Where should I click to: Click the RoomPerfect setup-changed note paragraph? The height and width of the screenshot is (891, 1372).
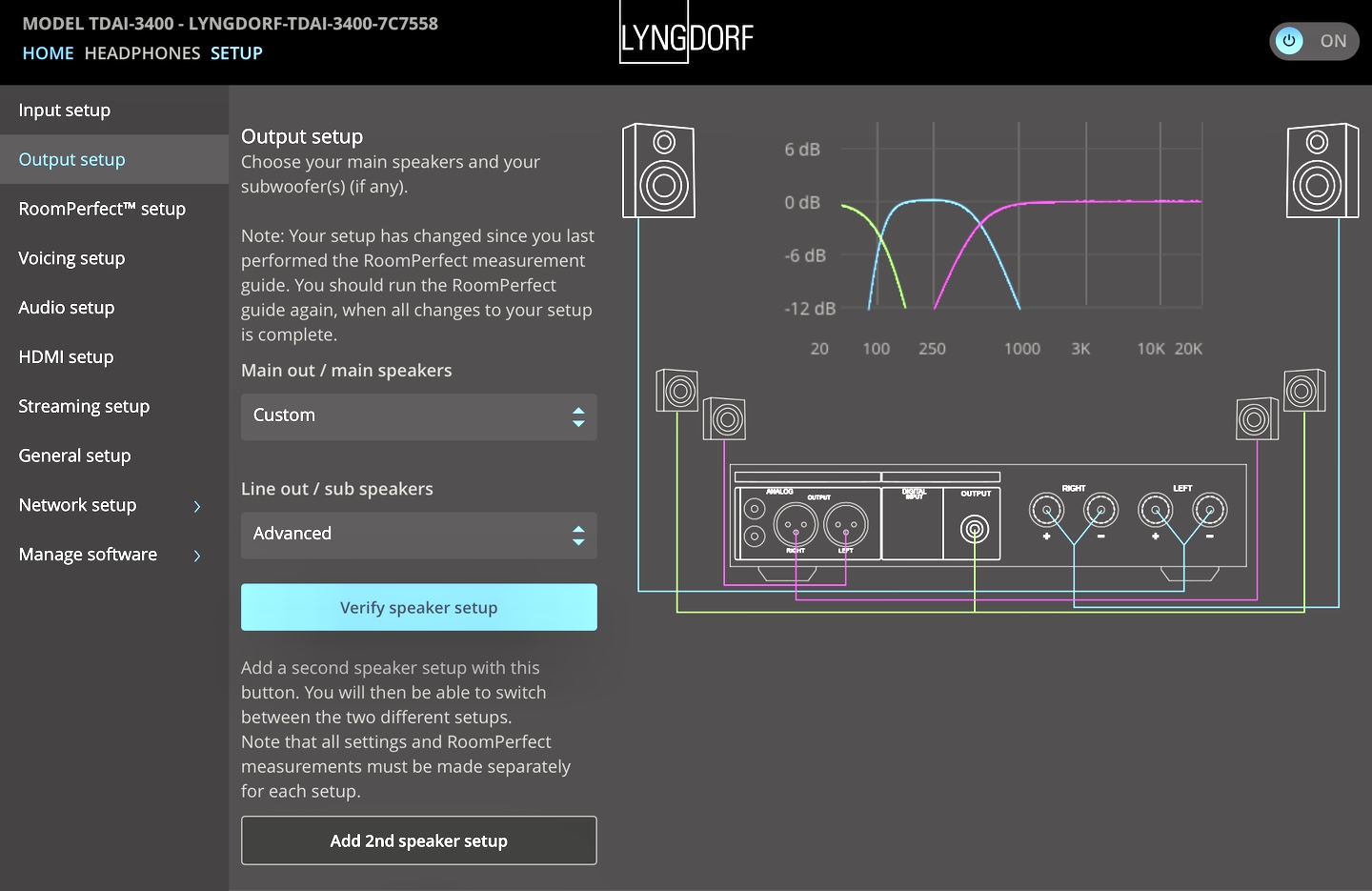coord(418,285)
